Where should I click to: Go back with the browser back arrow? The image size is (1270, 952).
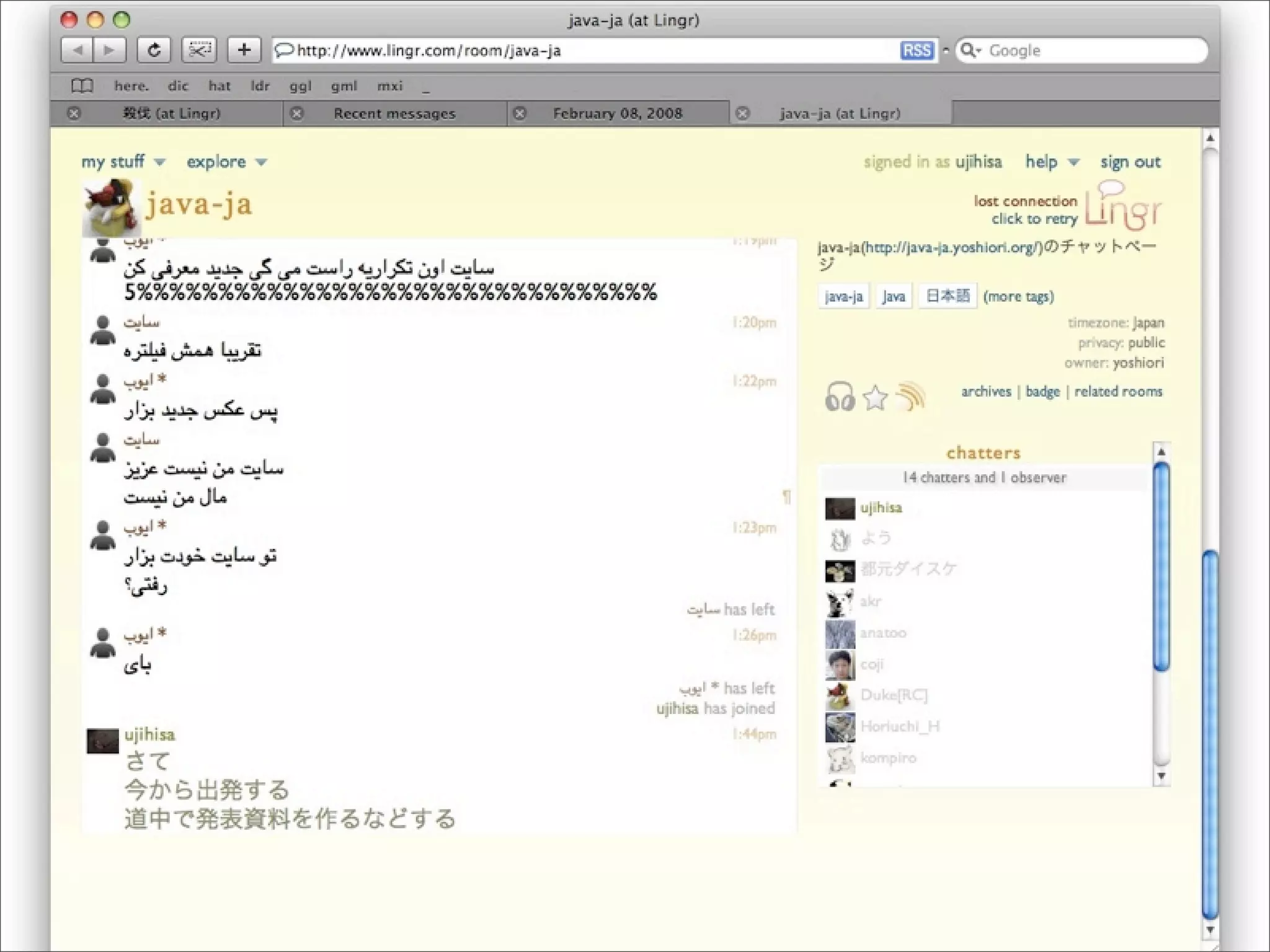tap(78, 50)
